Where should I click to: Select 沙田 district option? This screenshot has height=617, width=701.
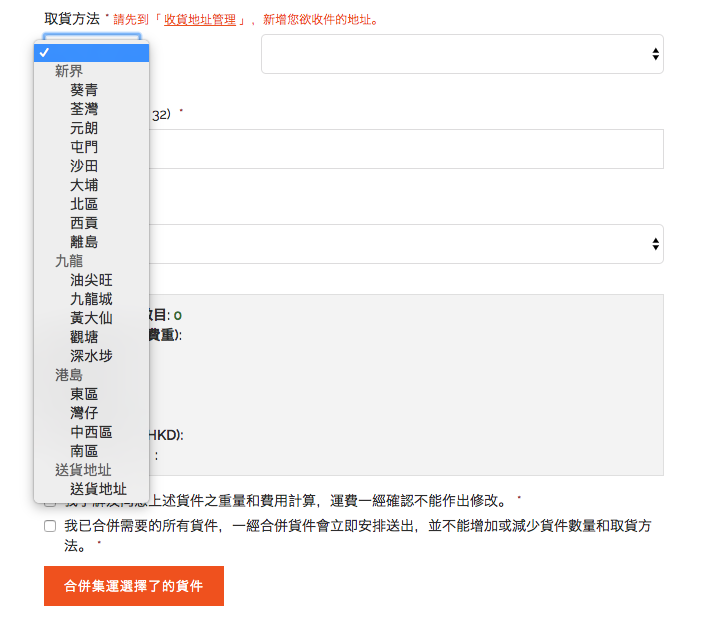click(x=84, y=166)
